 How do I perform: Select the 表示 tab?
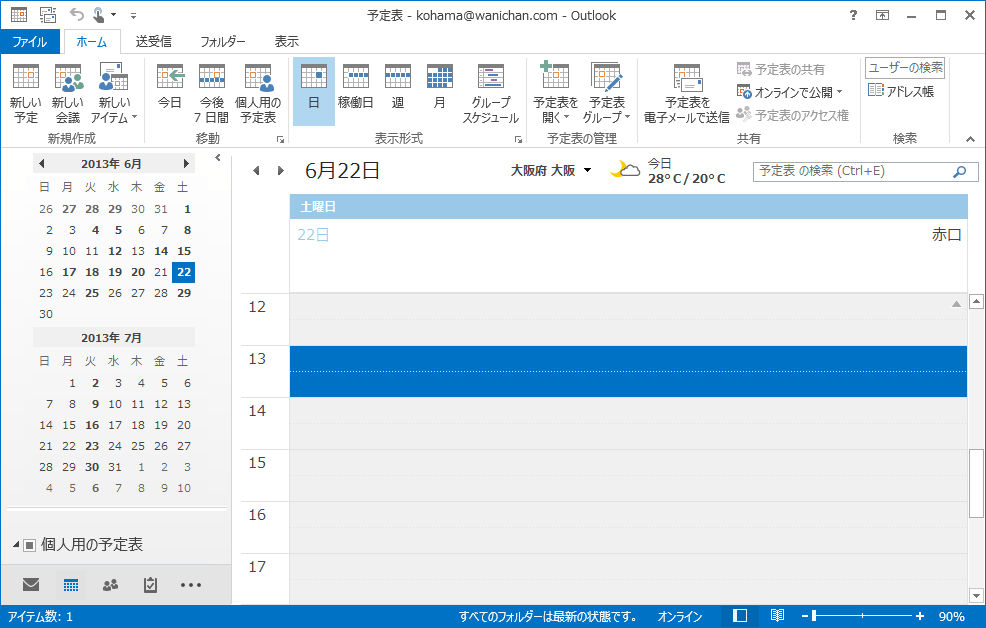pos(287,41)
